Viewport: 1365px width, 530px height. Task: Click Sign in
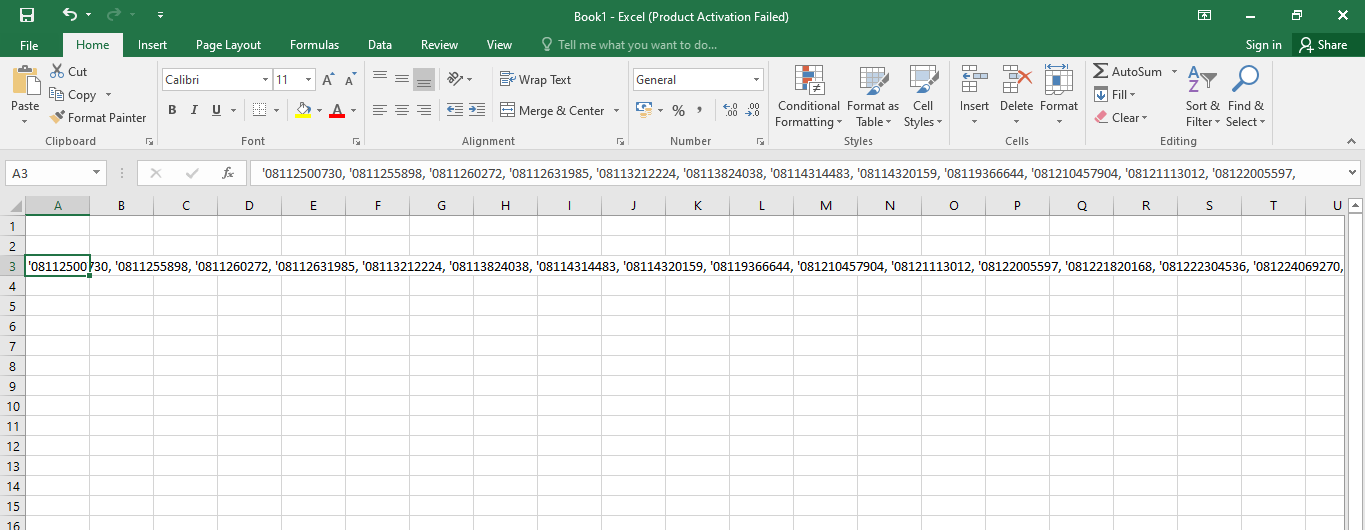click(x=1264, y=45)
